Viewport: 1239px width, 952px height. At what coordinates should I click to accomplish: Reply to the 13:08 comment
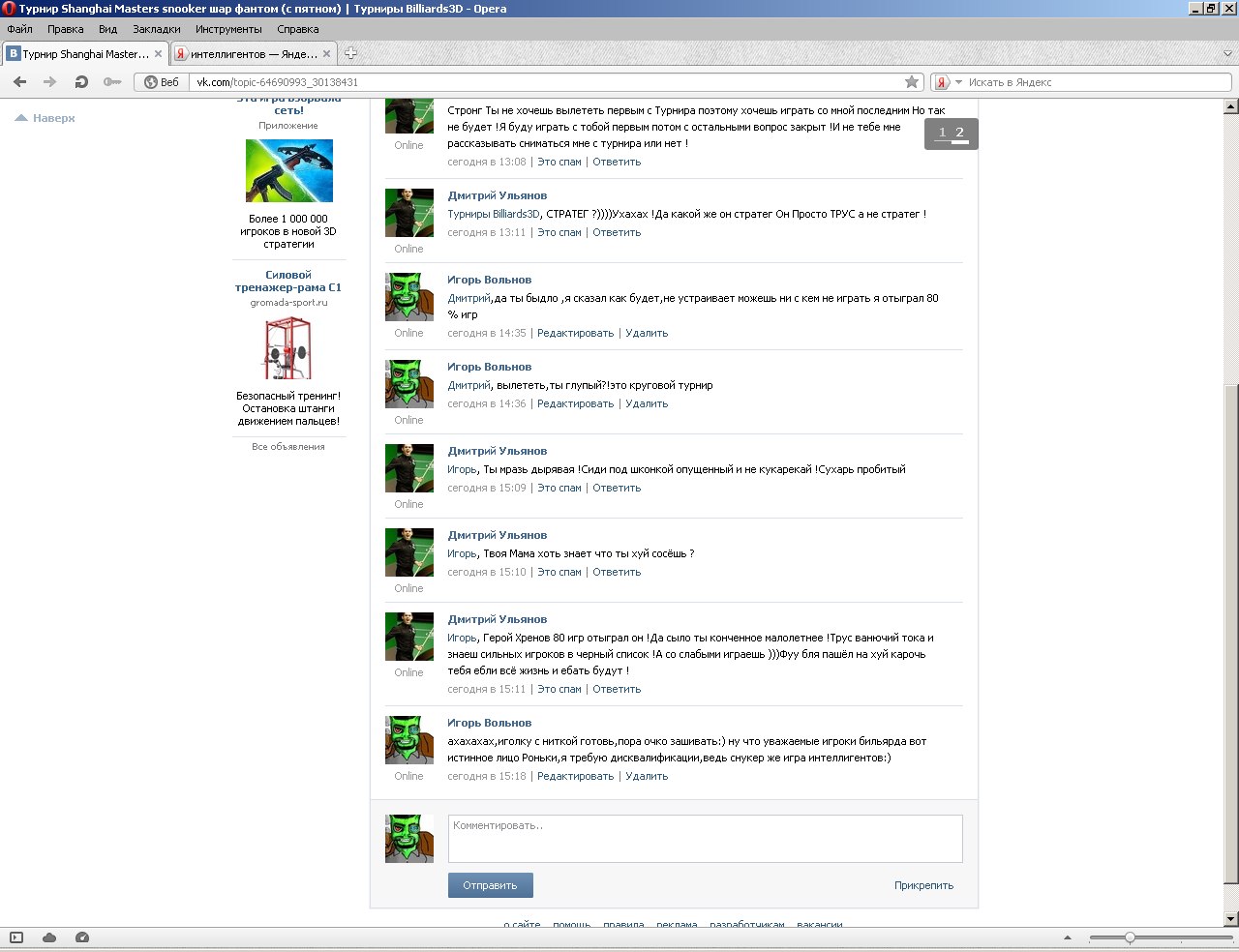coord(617,162)
